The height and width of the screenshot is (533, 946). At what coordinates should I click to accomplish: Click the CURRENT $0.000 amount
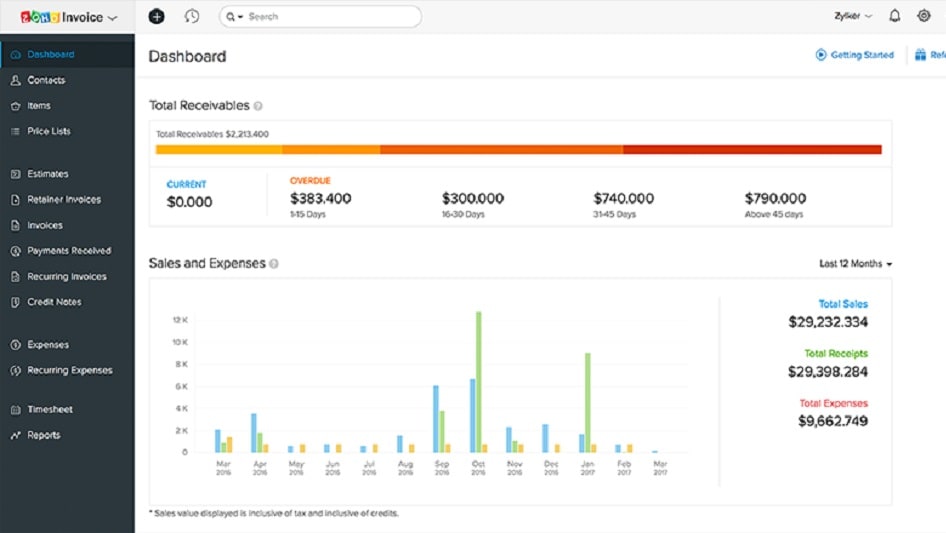[x=189, y=202]
